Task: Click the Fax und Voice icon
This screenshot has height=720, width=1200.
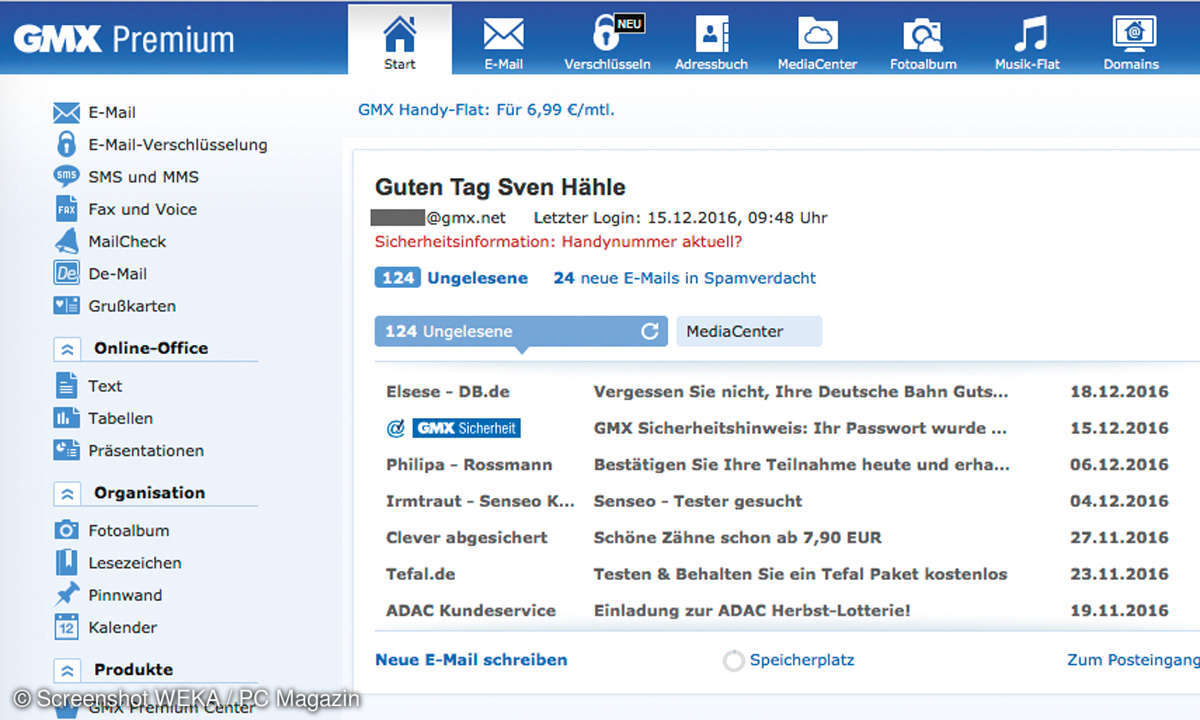Action: click(x=66, y=209)
